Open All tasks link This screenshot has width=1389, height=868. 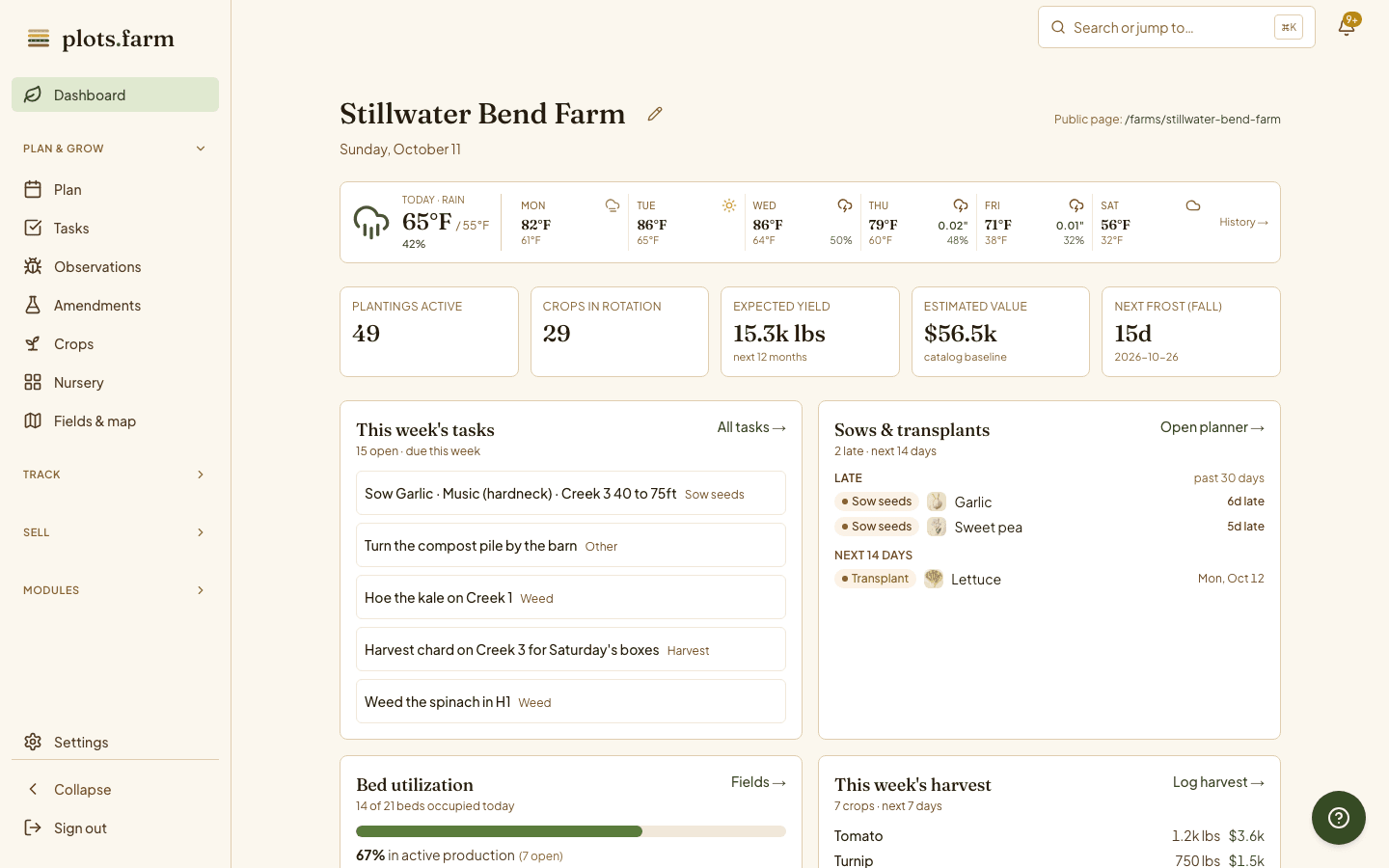(751, 427)
